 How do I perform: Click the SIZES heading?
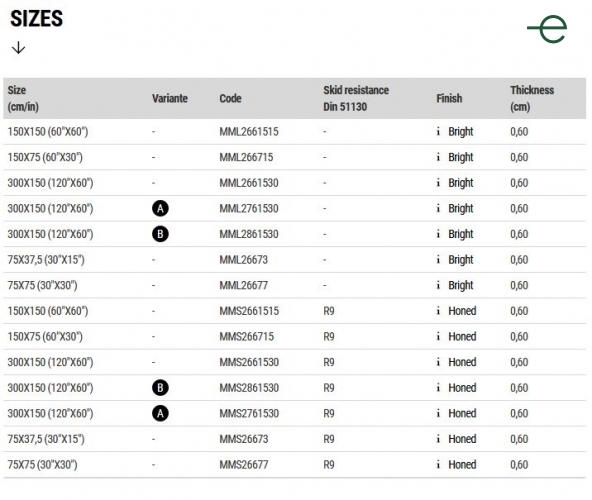tap(37, 19)
